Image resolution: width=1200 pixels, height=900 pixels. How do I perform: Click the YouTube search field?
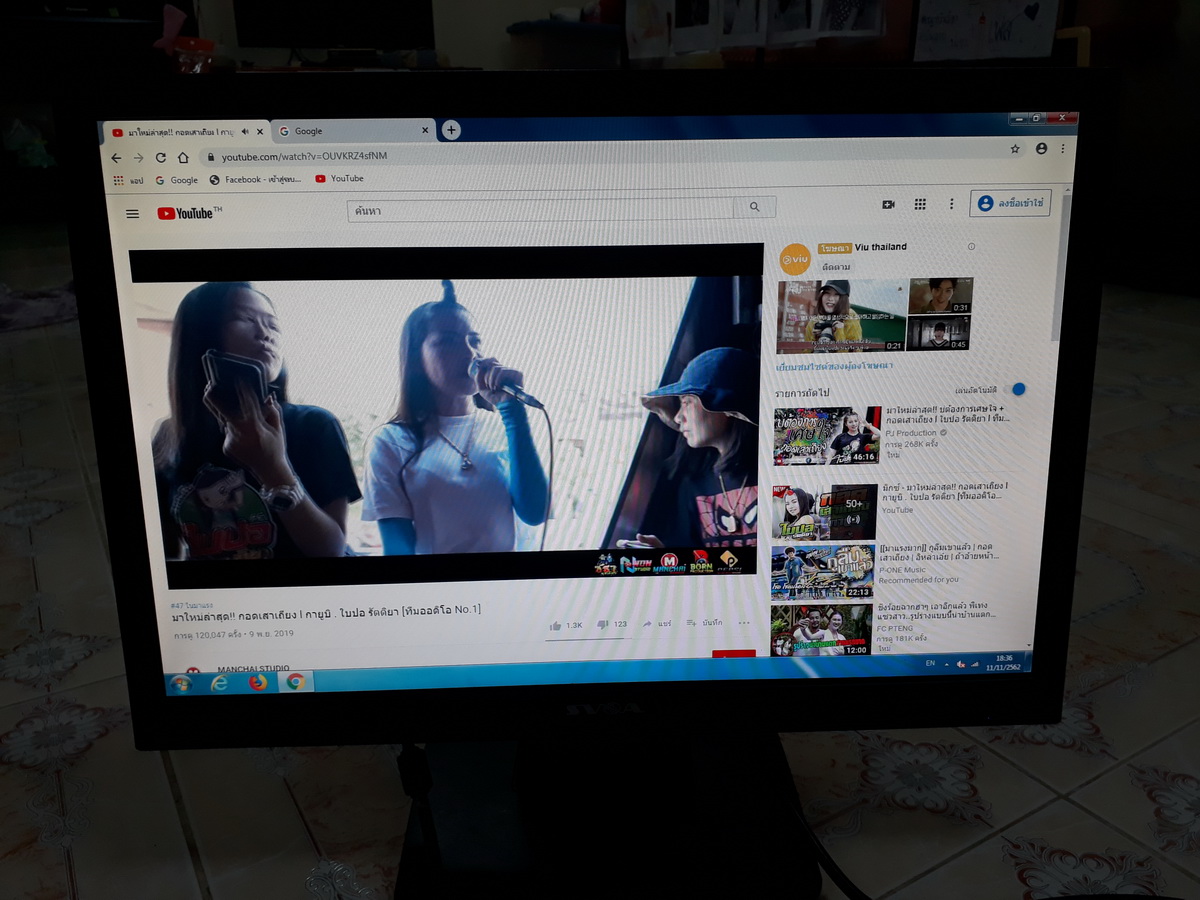tap(541, 210)
